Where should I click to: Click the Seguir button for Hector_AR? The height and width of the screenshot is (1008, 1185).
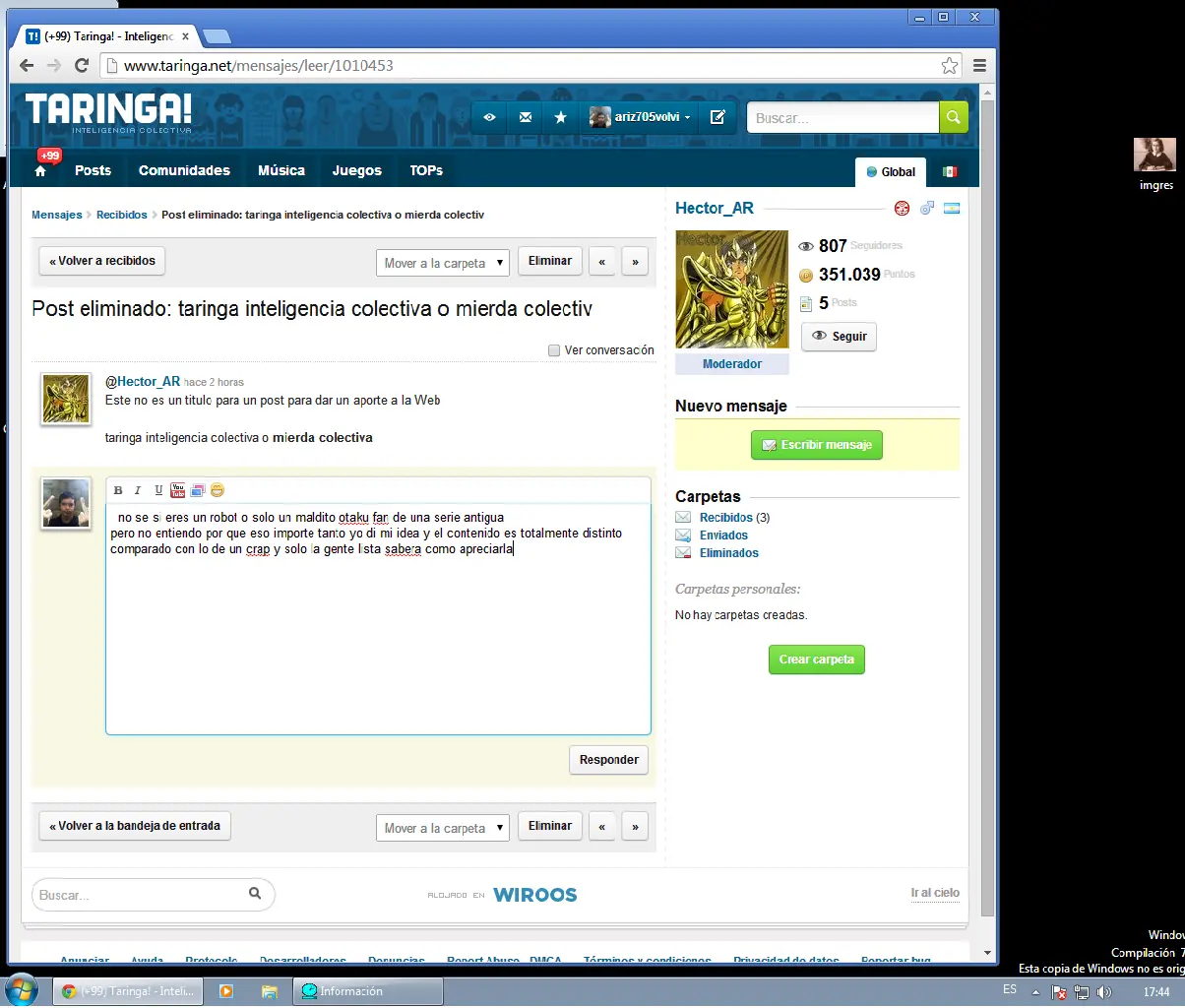(839, 336)
